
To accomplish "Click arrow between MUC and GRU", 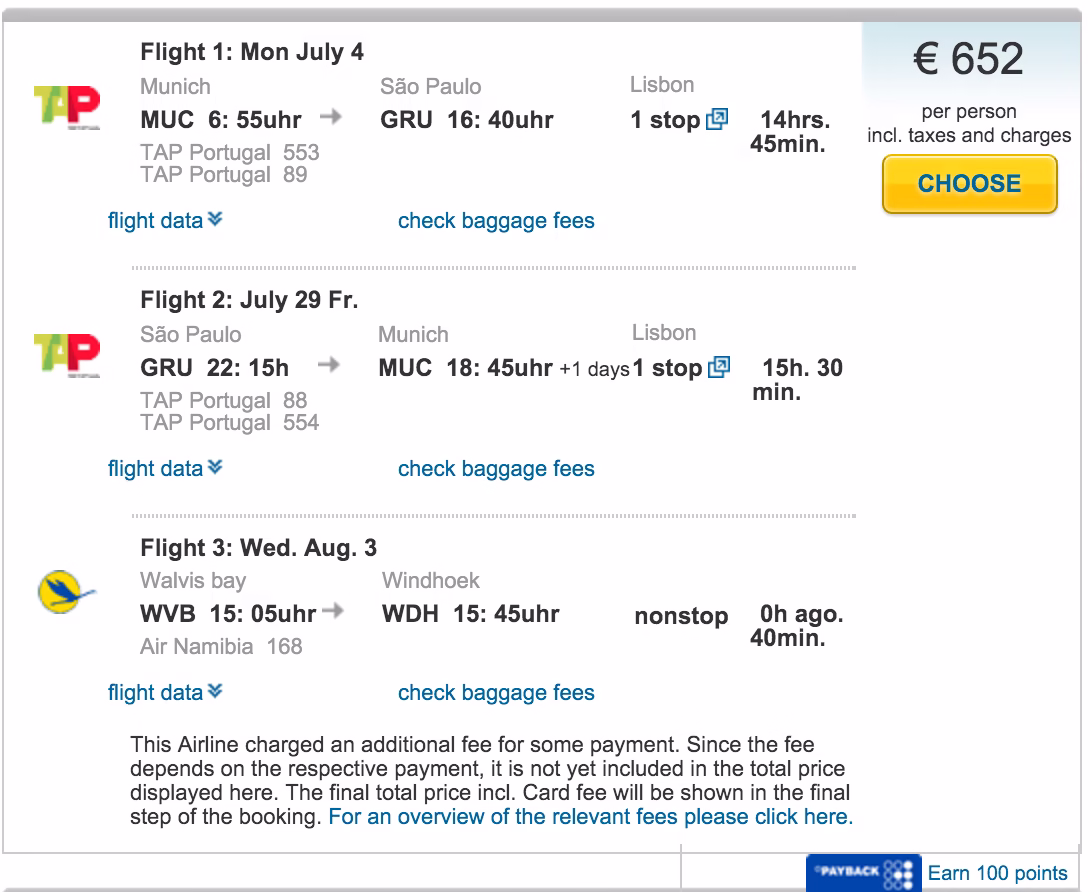I will pos(331,117).
